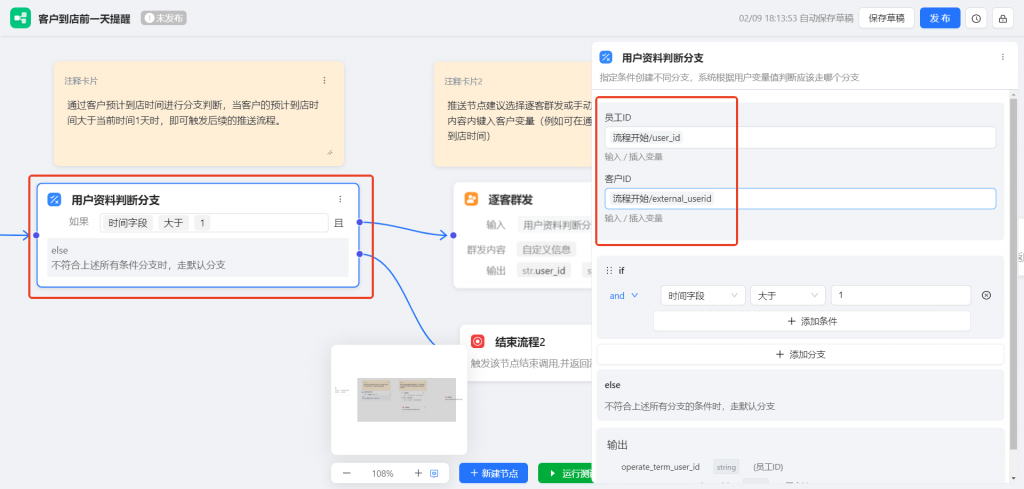Image resolution: width=1024 pixels, height=489 pixels.
Task: Click the else section in side panel
Action: (x=800, y=395)
